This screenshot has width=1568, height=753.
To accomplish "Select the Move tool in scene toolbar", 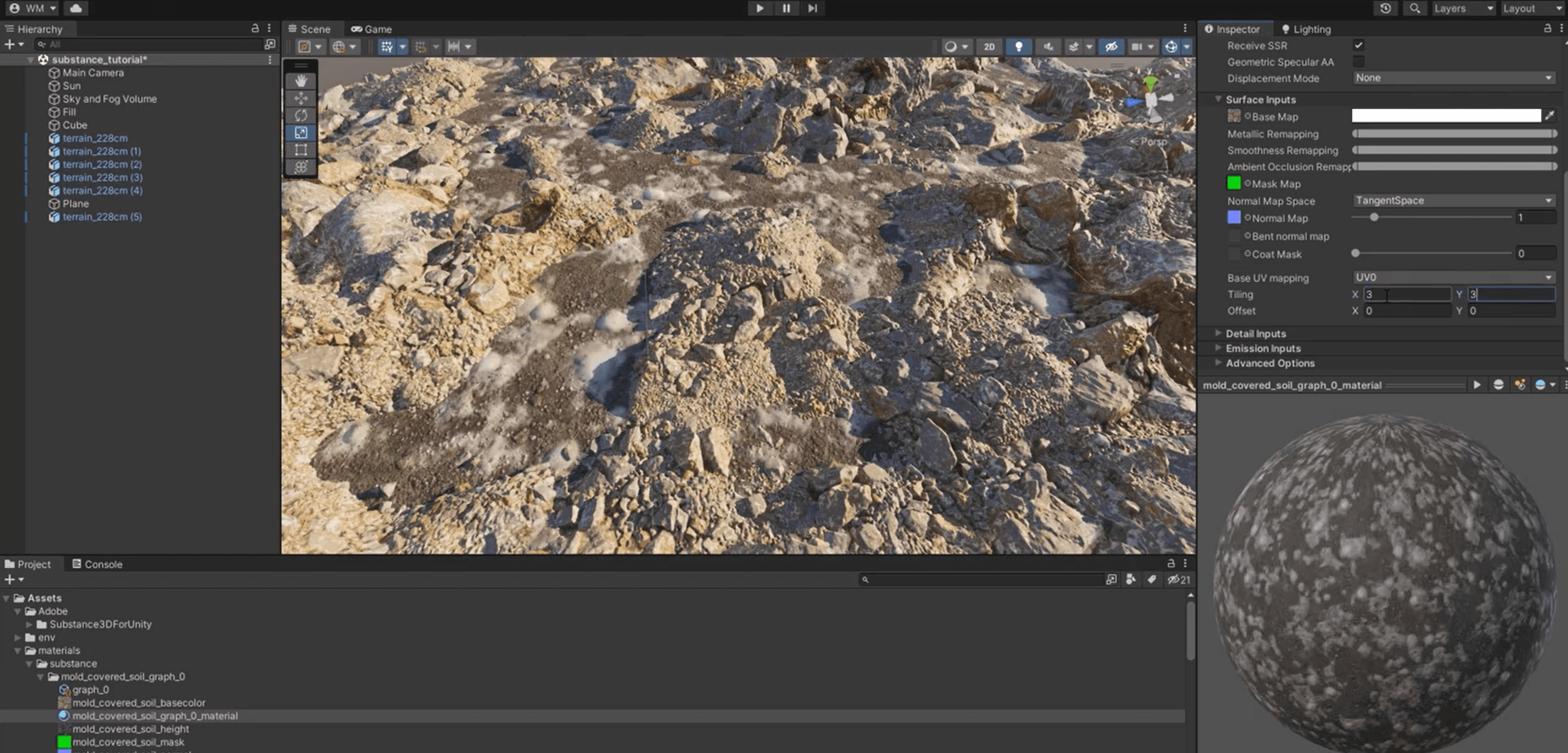I will point(301,98).
